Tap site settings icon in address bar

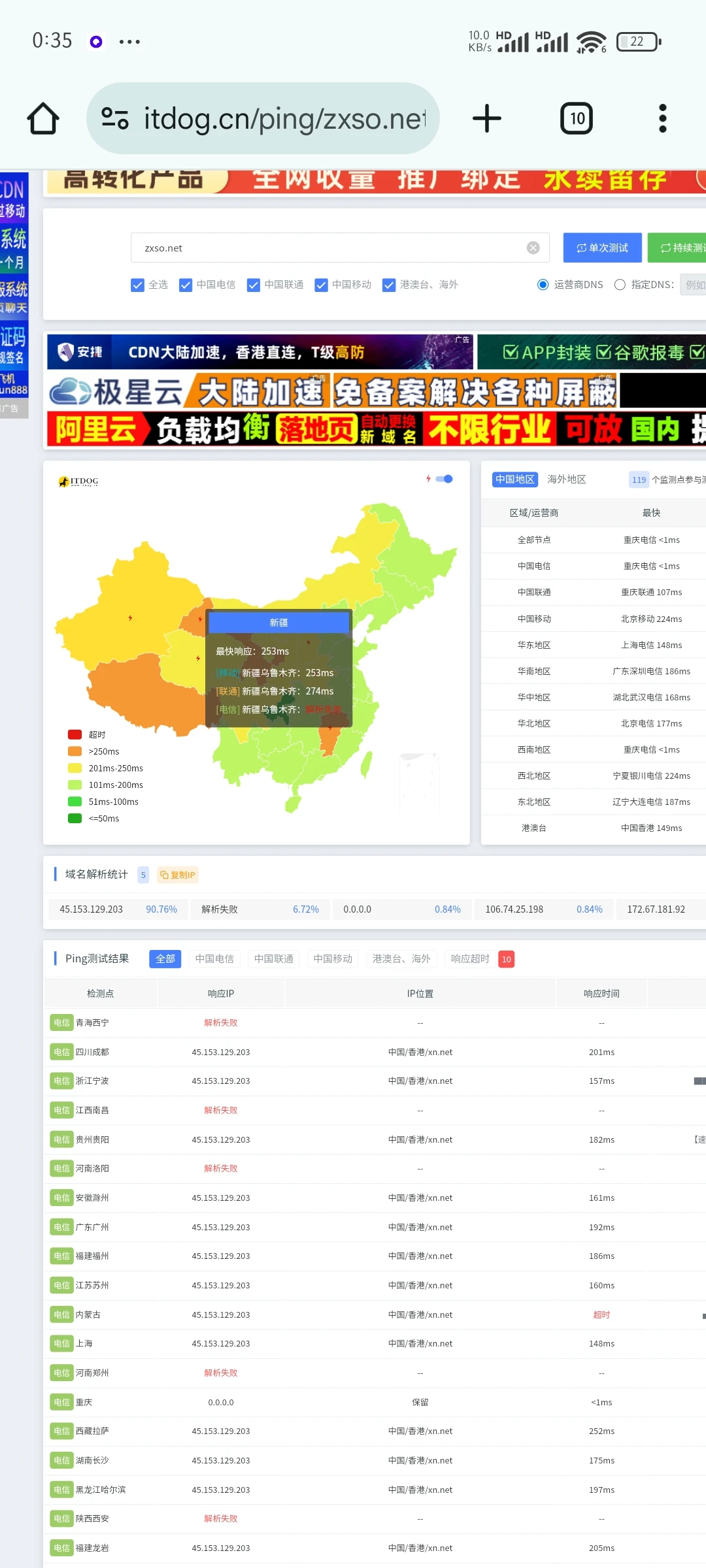pos(115,119)
